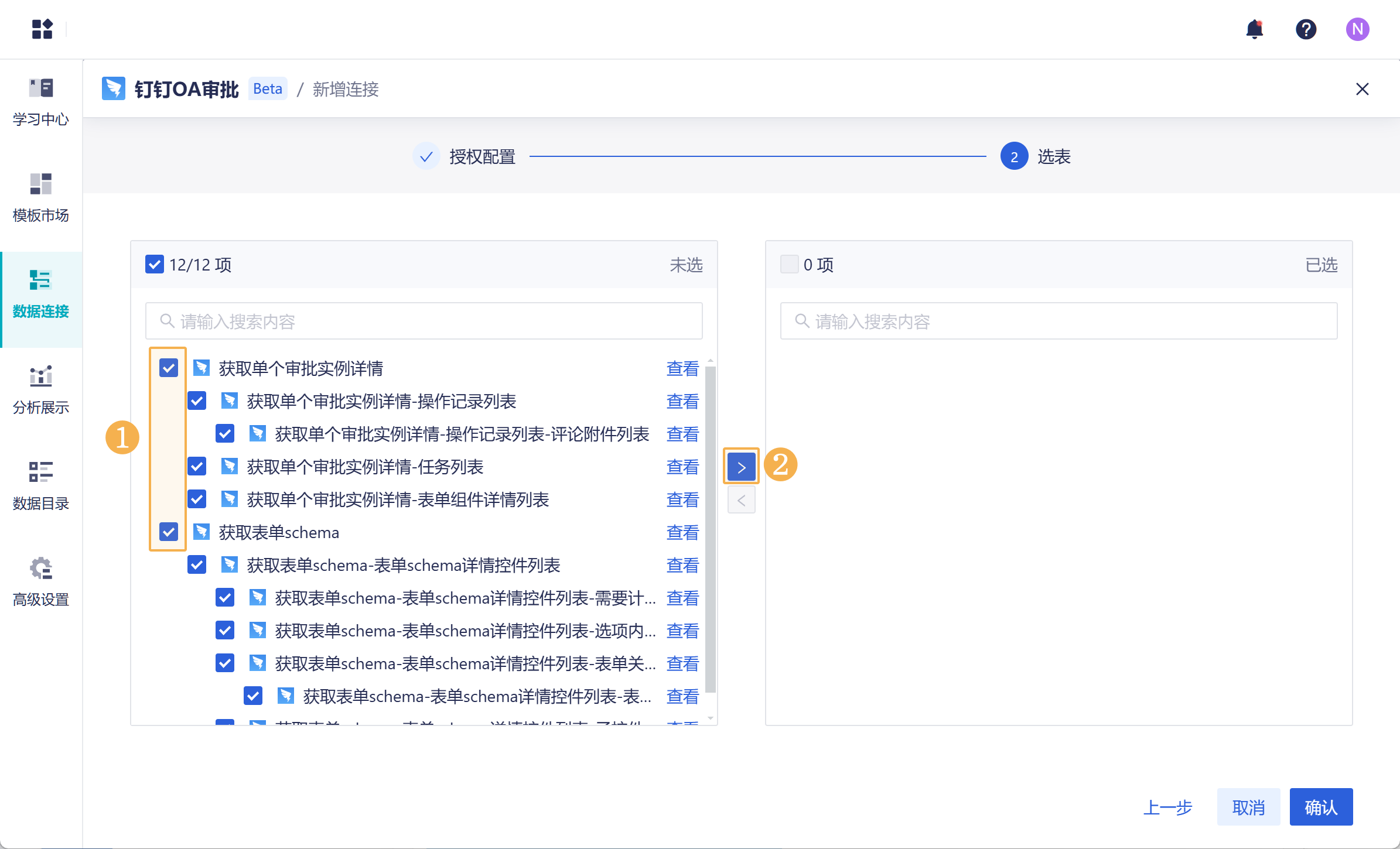Toggle the 0 项 checkbox in 已选 panel

coord(789,265)
